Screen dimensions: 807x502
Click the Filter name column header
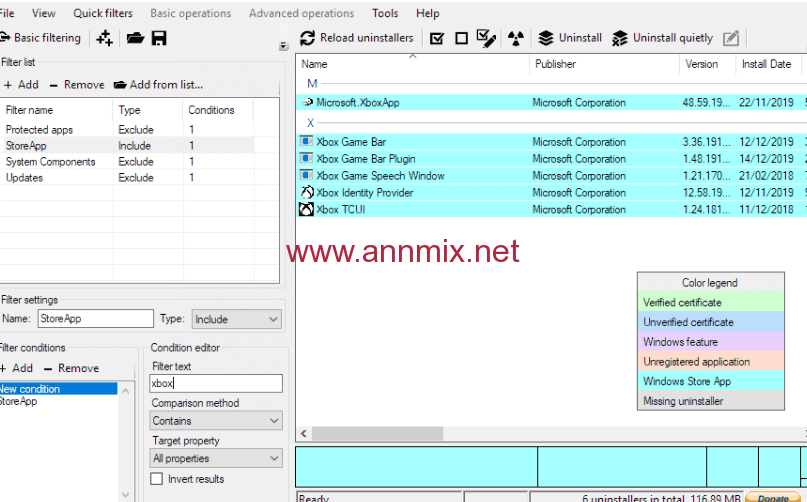click(x=56, y=110)
